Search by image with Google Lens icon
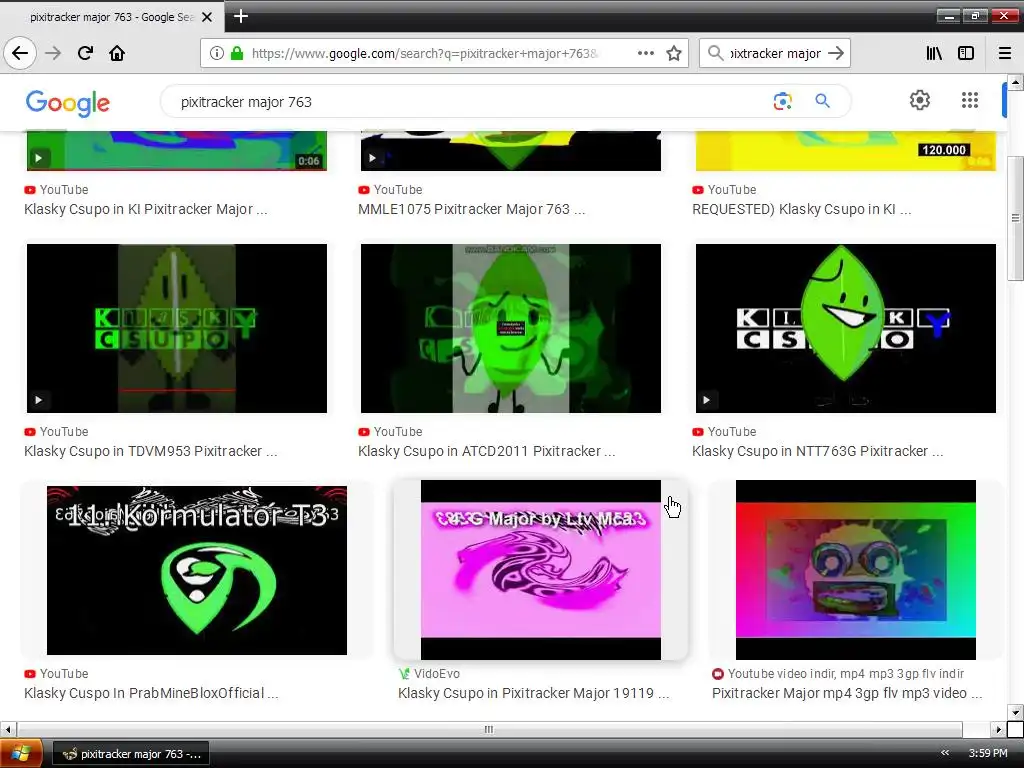 pyautogui.click(x=782, y=101)
